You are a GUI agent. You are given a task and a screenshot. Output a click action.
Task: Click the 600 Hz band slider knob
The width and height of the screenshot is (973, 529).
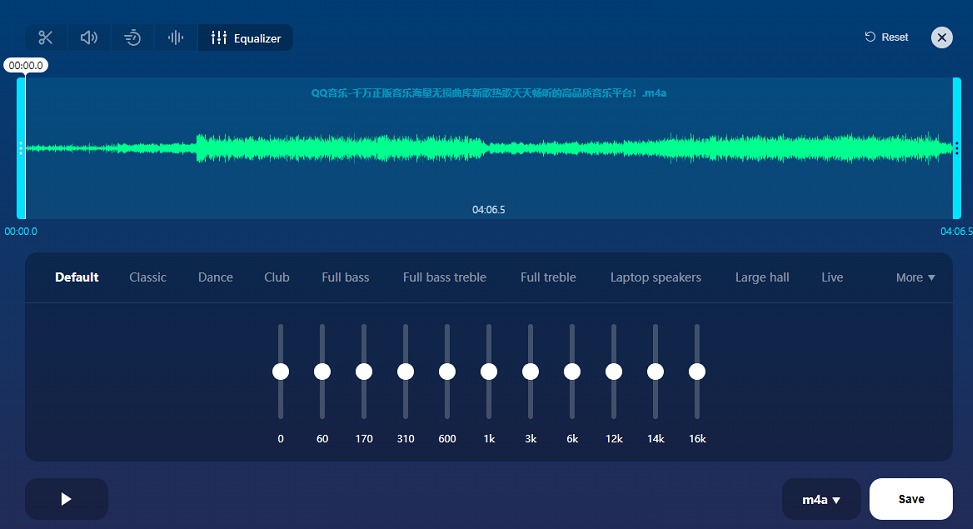click(x=447, y=371)
